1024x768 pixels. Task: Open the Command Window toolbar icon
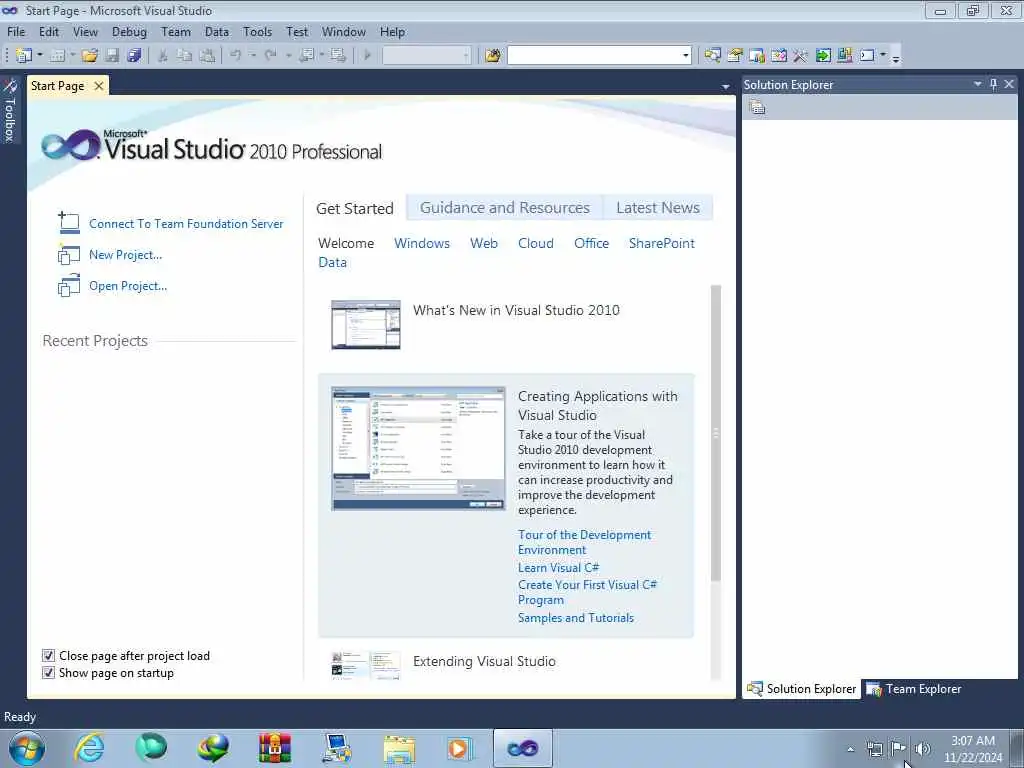coord(867,56)
